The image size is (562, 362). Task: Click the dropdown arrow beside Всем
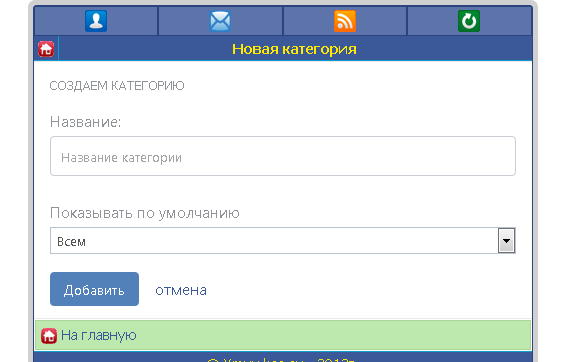tap(506, 240)
